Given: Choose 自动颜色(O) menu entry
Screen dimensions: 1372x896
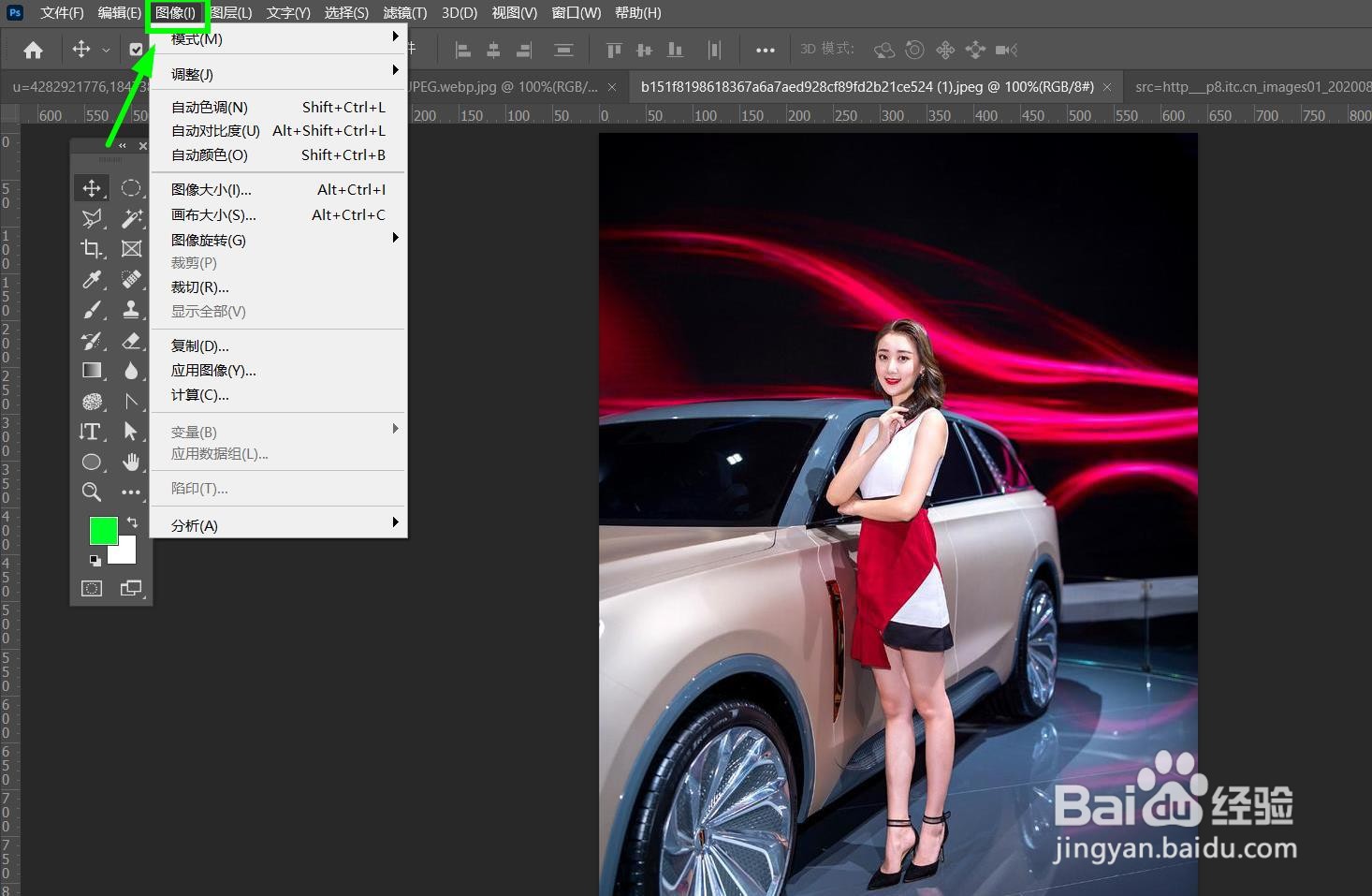Looking at the screenshot, I should point(279,155).
